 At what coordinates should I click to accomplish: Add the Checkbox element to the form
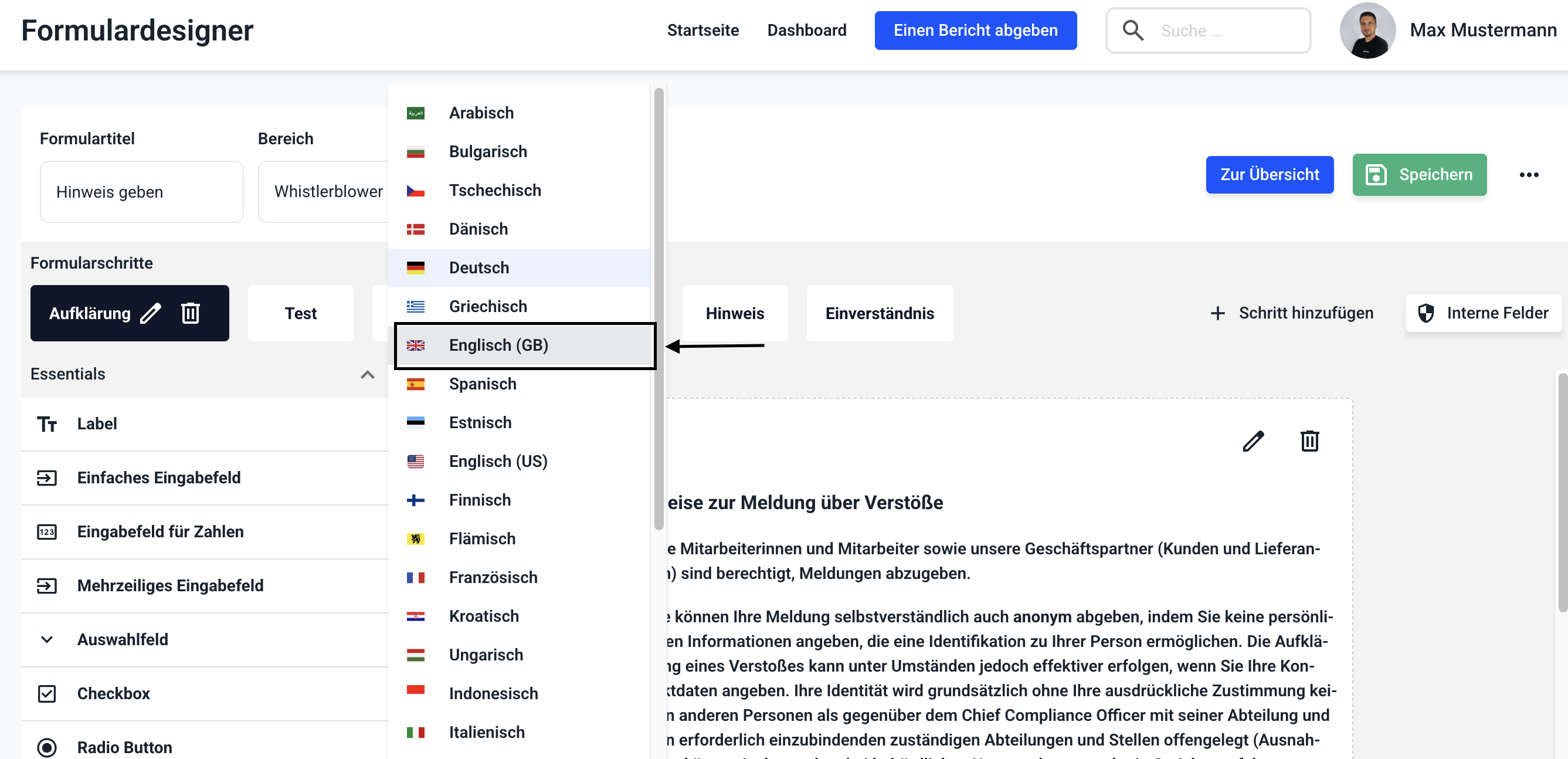pyautogui.click(x=113, y=693)
